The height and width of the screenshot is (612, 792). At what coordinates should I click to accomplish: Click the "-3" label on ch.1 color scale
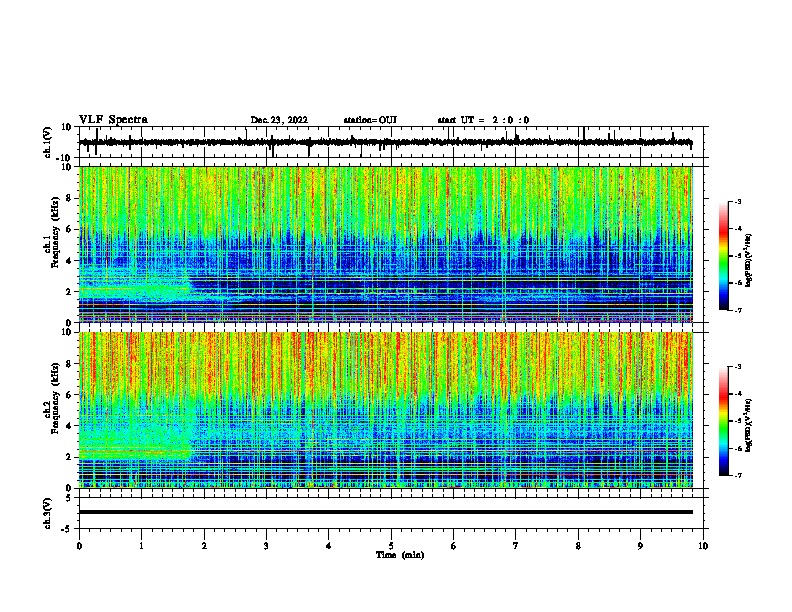(737, 201)
